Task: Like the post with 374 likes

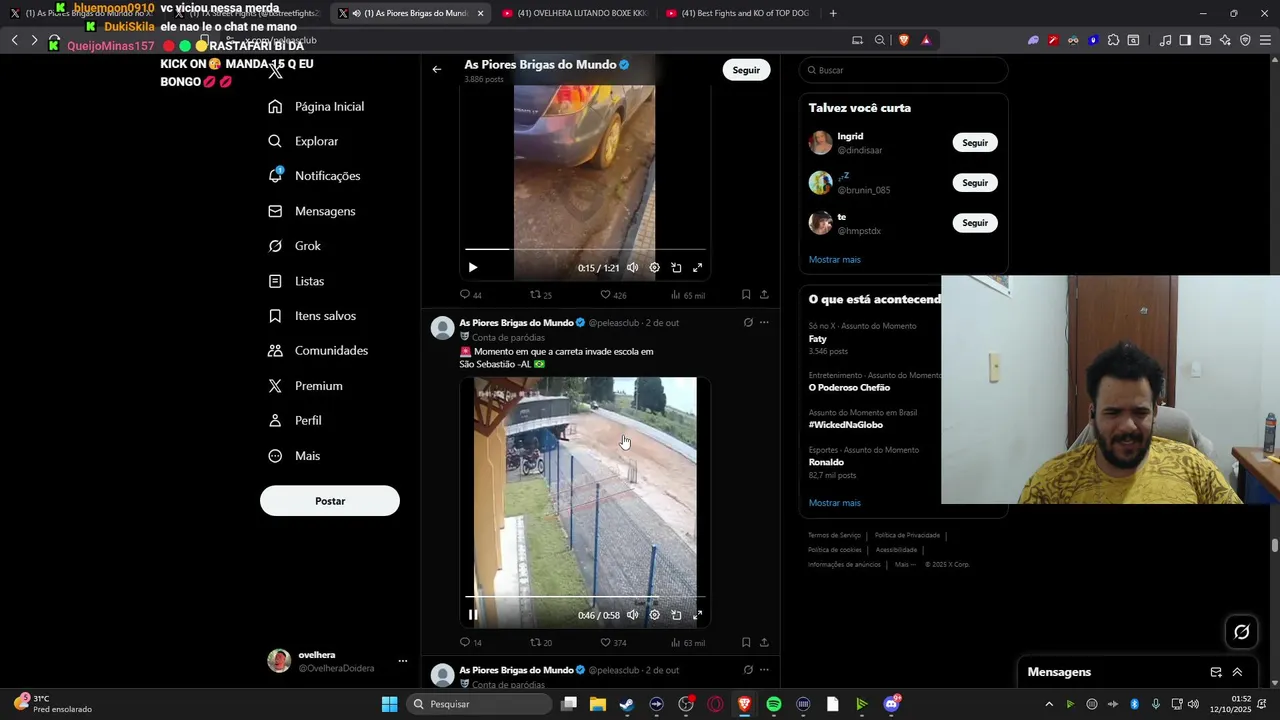Action: [613, 643]
